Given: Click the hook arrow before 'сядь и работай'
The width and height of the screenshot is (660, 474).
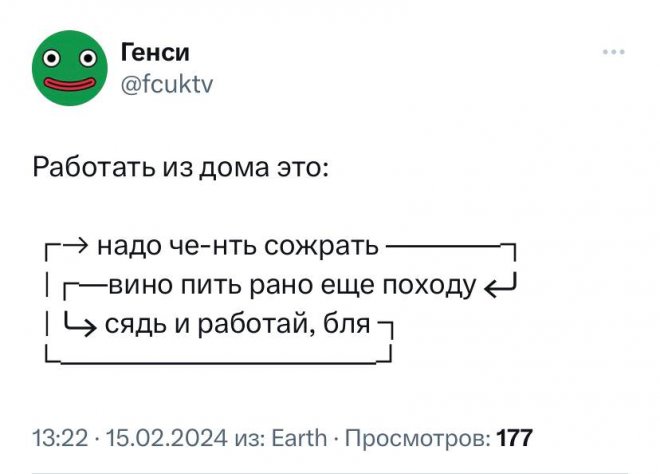Looking at the screenshot, I should coord(80,324).
